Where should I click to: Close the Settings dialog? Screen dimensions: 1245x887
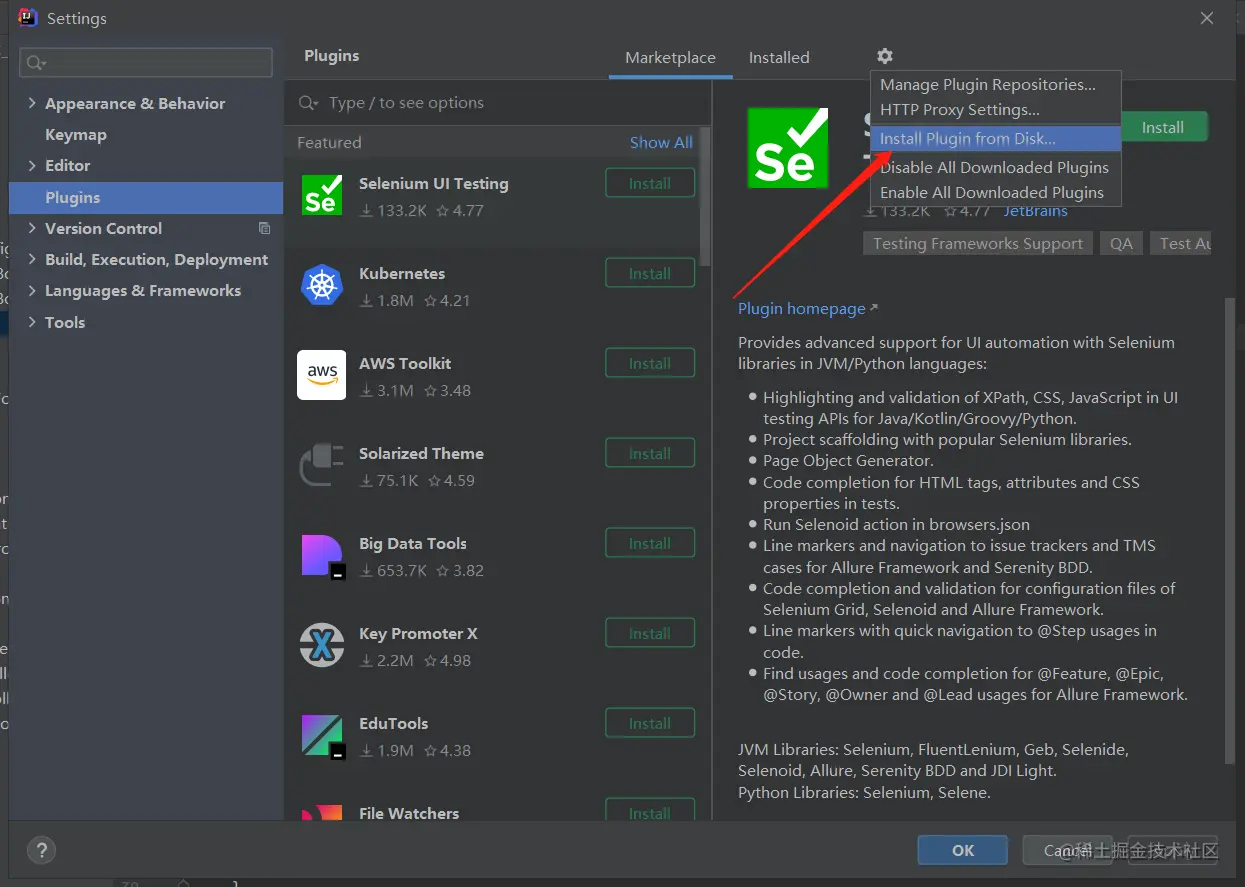point(1207,18)
